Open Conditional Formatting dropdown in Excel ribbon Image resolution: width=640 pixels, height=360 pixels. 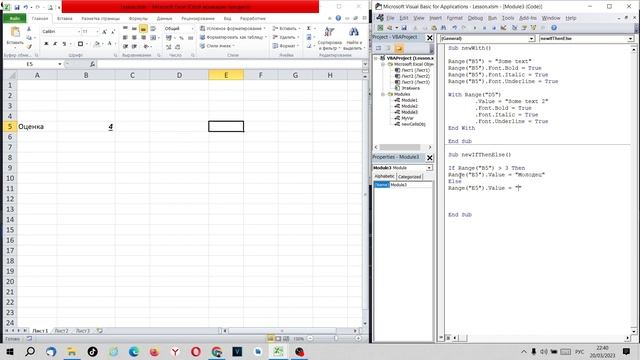232,29
